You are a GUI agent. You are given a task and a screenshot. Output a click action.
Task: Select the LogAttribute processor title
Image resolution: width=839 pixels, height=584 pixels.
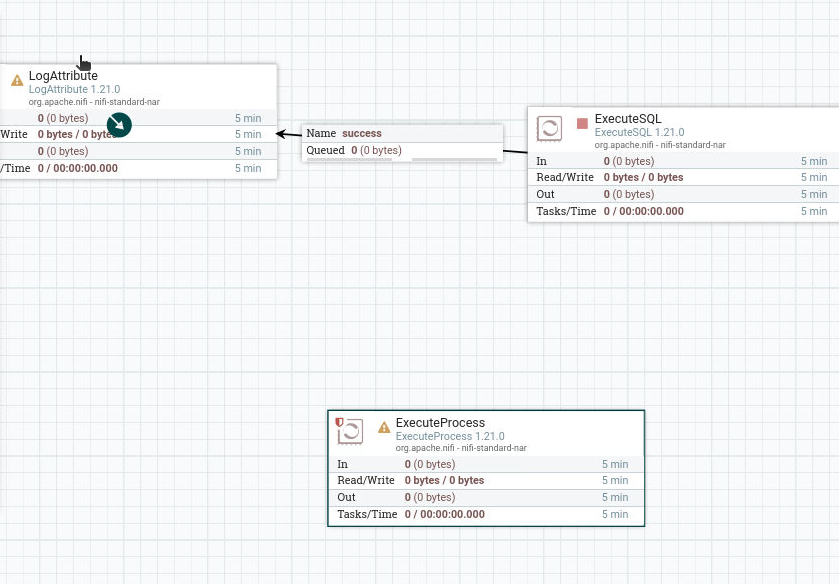point(63,75)
